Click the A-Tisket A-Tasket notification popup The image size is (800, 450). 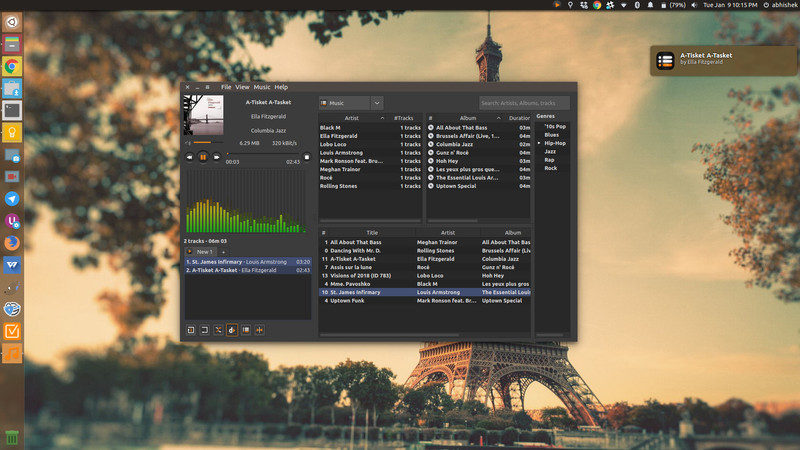tap(723, 61)
